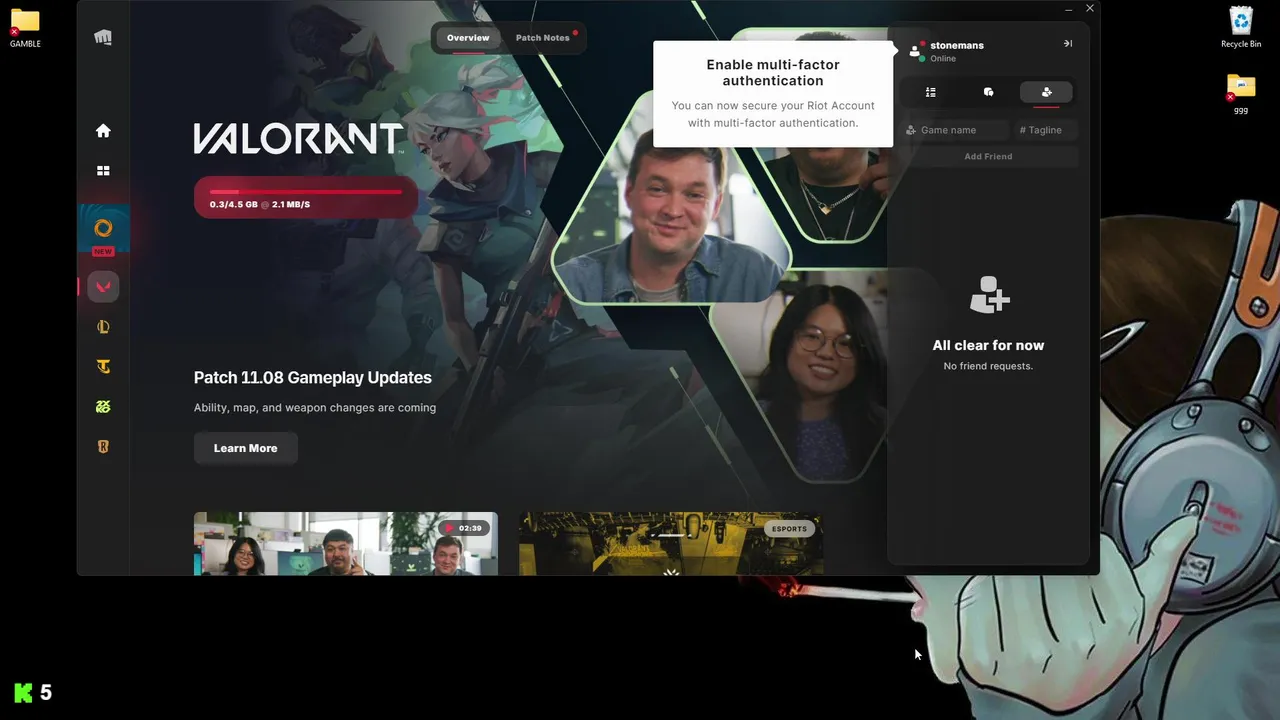This screenshot has width=1280, height=720.
Task: Click the Online status label
Action: click(943, 59)
